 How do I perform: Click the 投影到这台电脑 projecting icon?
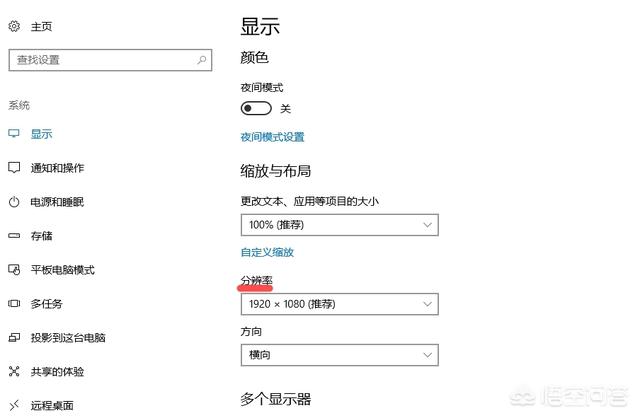(x=14, y=338)
